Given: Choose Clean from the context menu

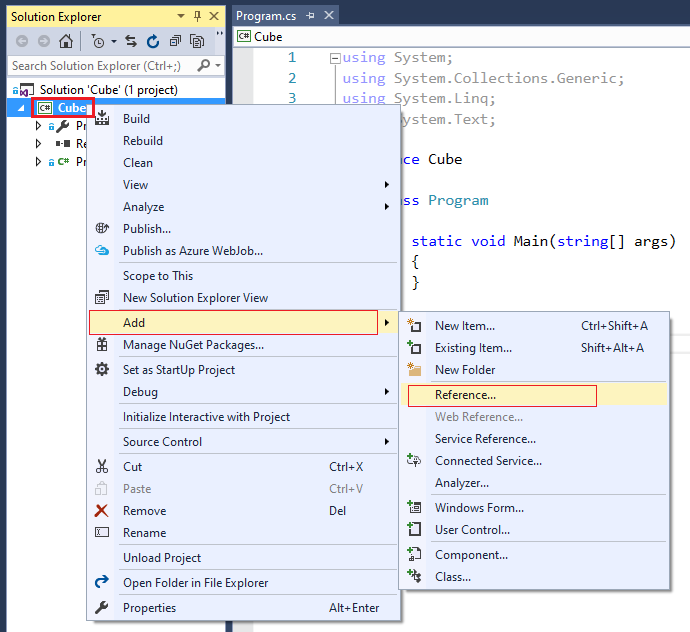Looking at the screenshot, I should point(244,163).
